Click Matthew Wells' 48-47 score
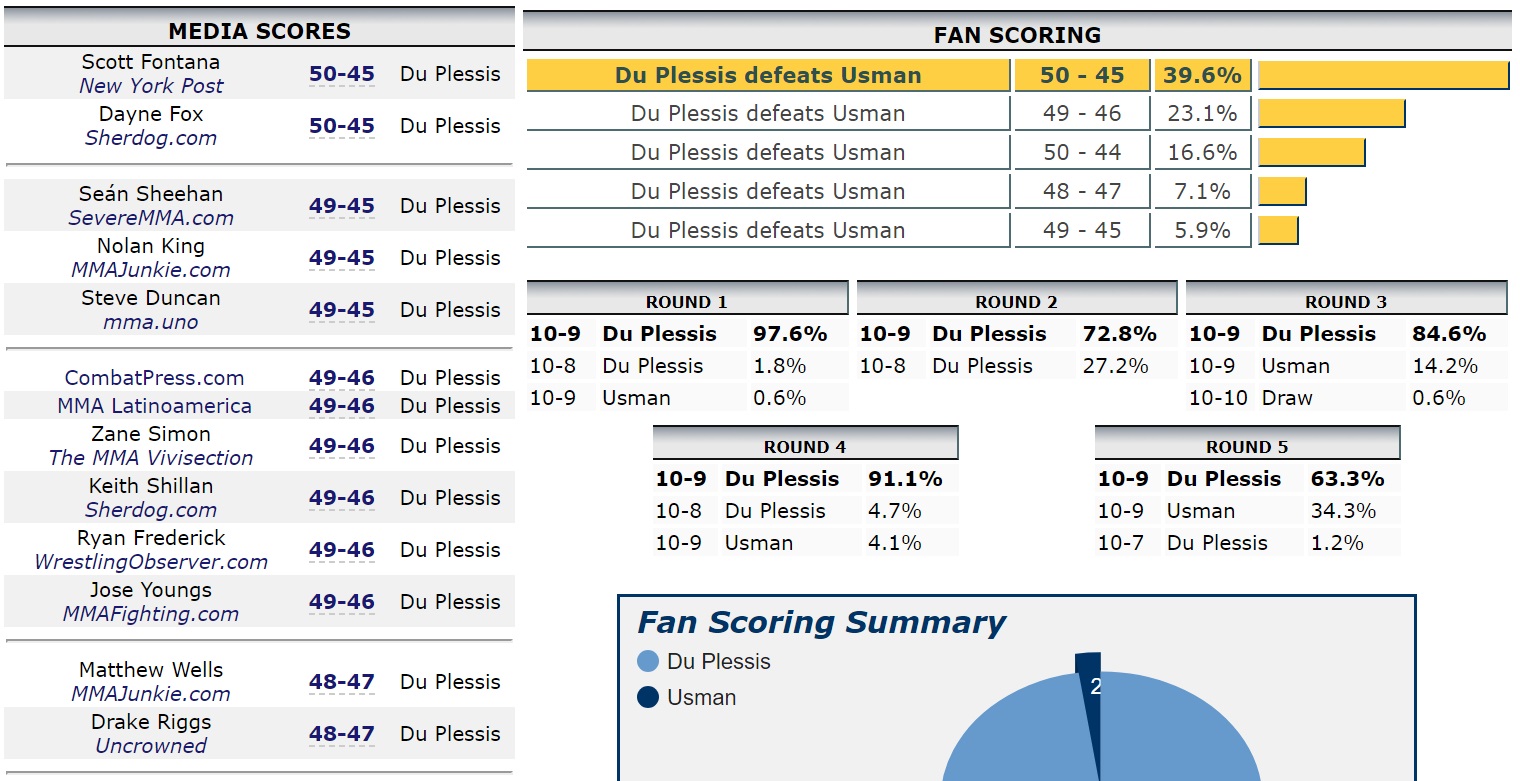This screenshot has height=781, width=1520. [341, 682]
